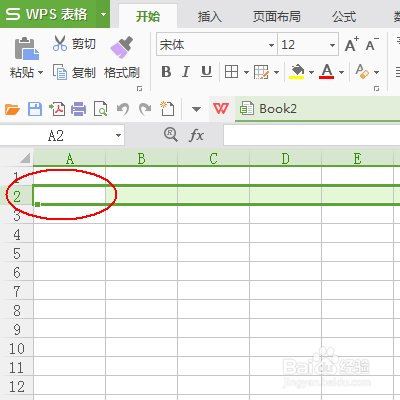Click the draw border table icon

[261, 72]
